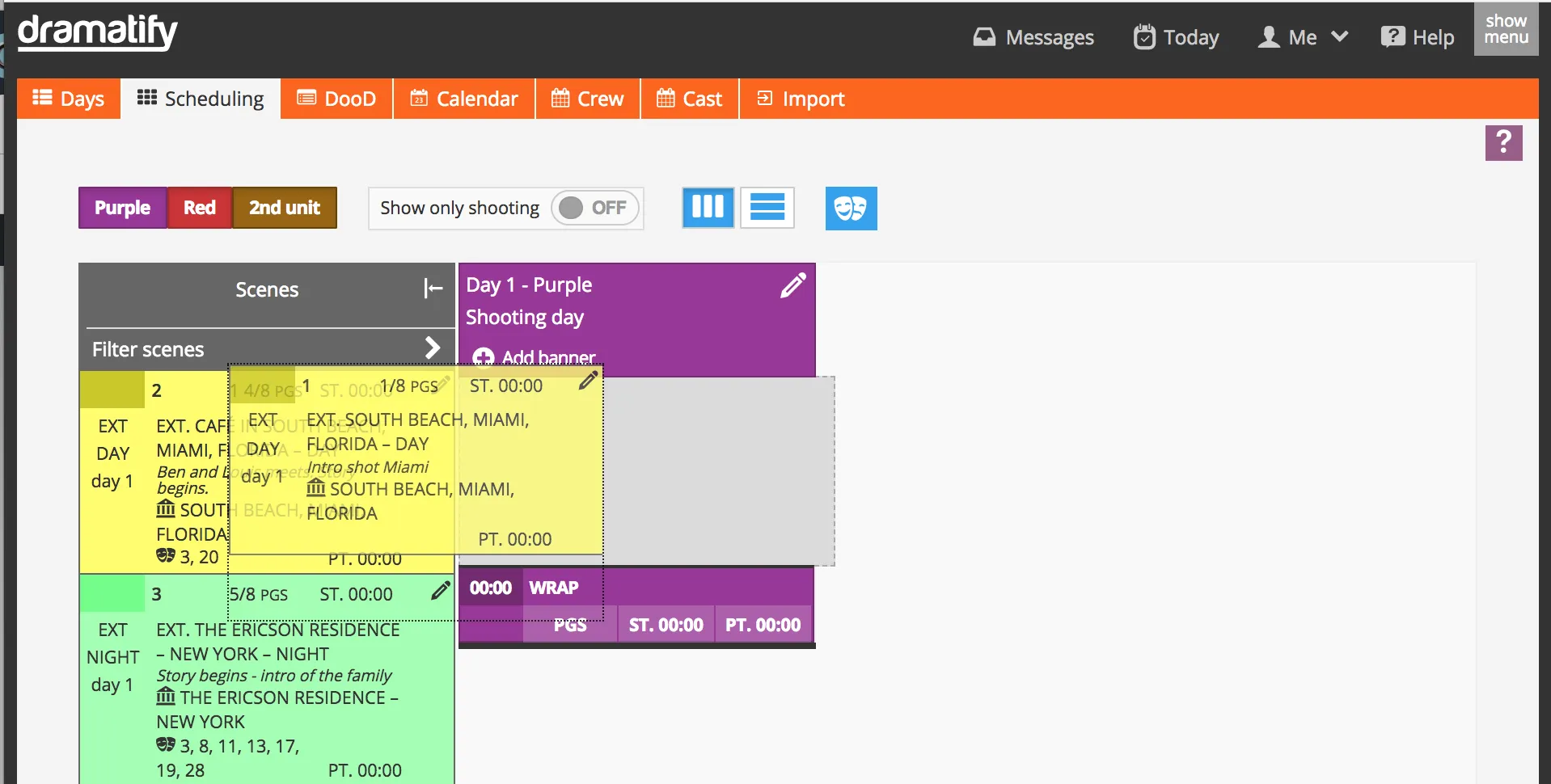
Task: Open the Calendar tab
Action: click(464, 99)
